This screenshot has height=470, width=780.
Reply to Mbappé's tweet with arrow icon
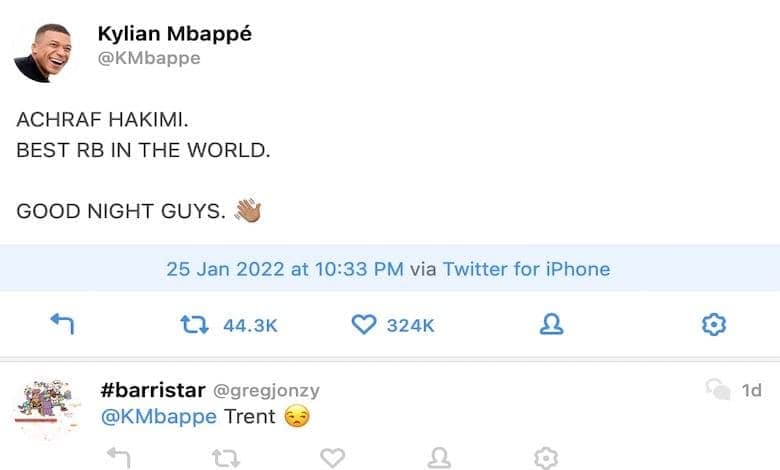click(x=62, y=324)
